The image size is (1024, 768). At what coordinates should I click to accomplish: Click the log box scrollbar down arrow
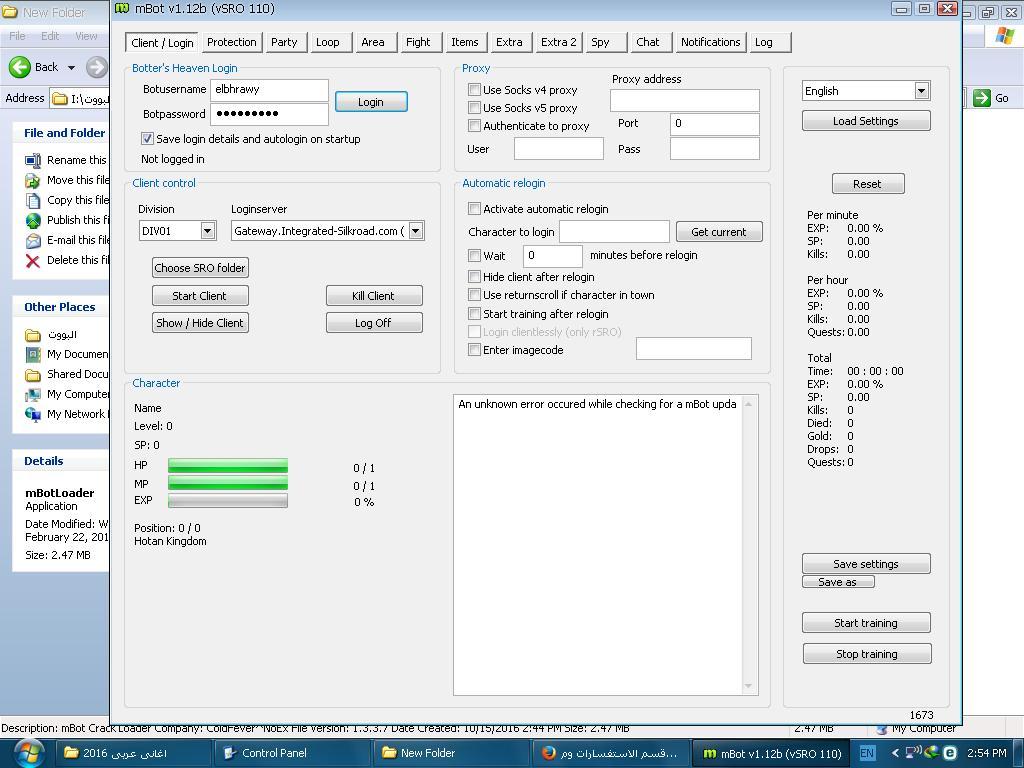(x=748, y=686)
